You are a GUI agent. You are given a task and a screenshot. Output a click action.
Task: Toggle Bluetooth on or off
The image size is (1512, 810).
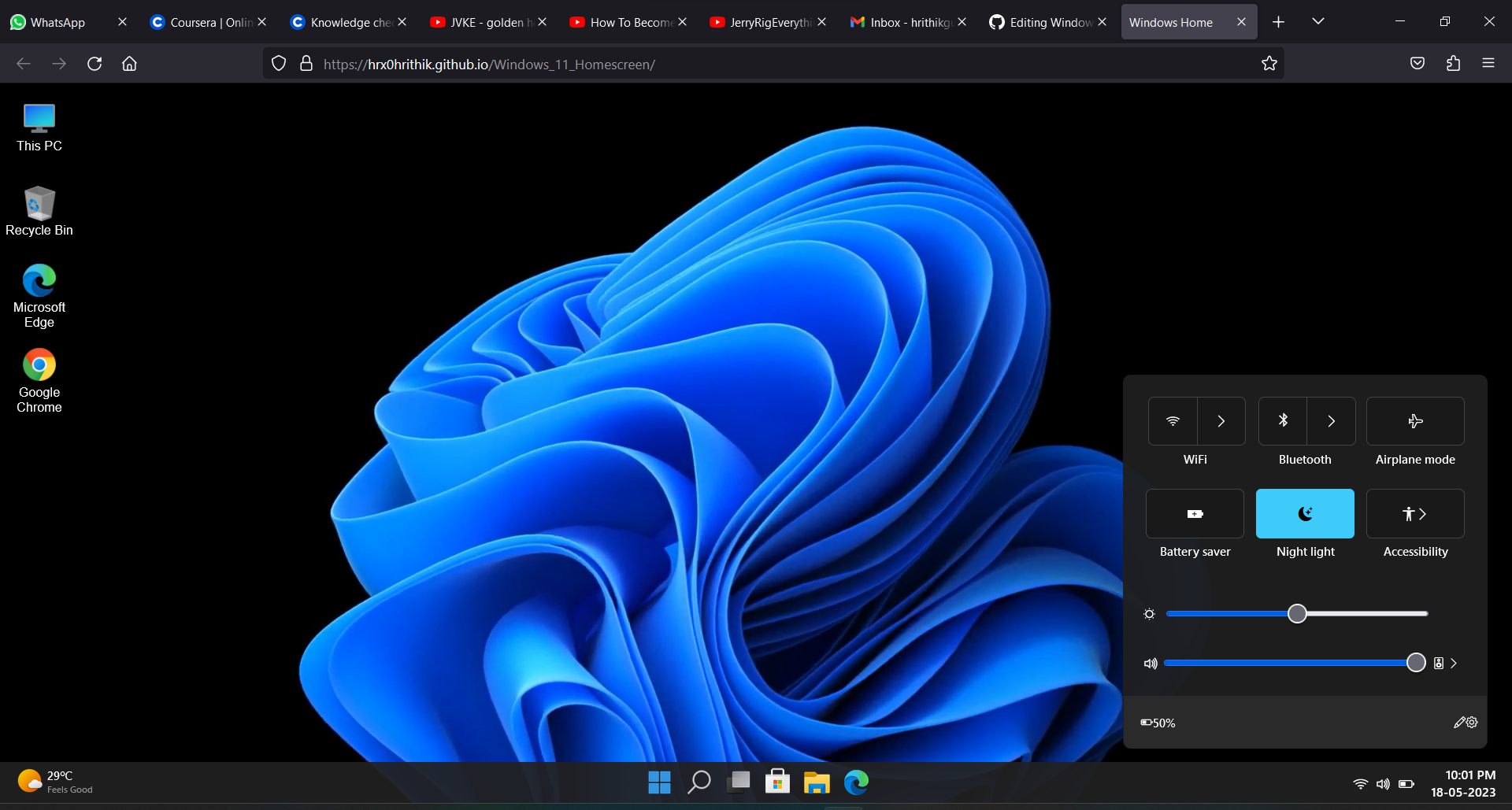click(x=1283, y=421)
